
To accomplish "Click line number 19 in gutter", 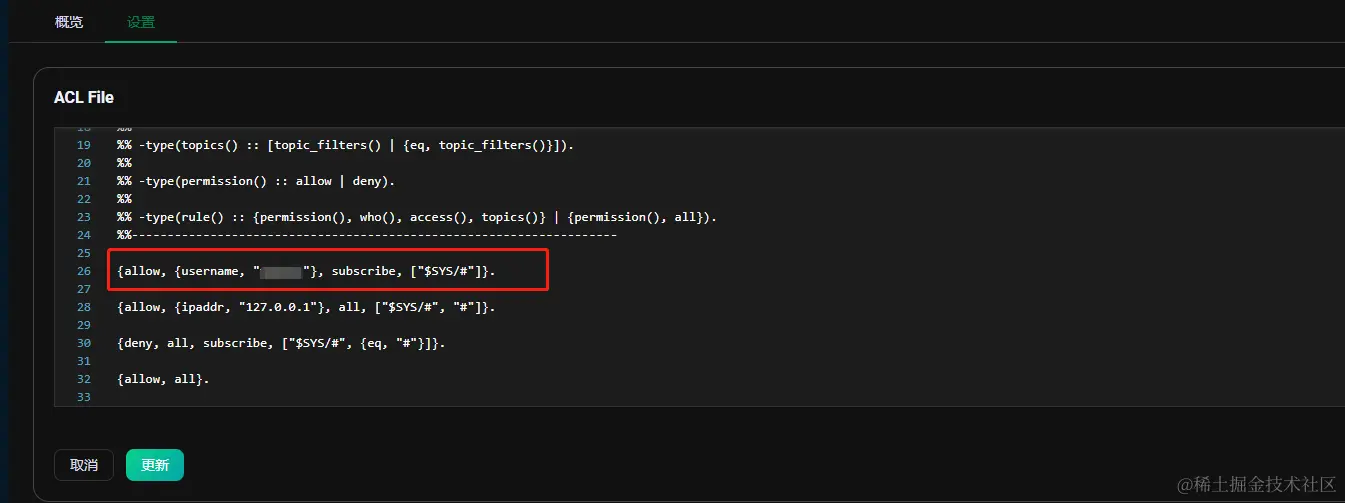I will click(x=84, y=145).
